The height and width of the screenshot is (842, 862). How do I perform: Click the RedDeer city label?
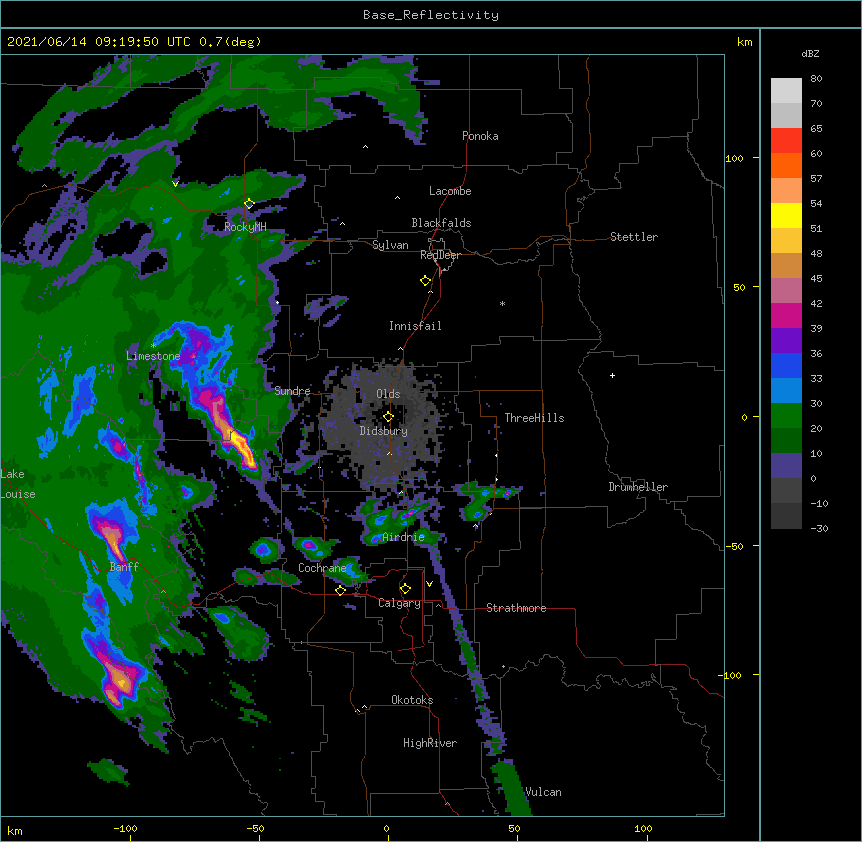coord(440,255)
